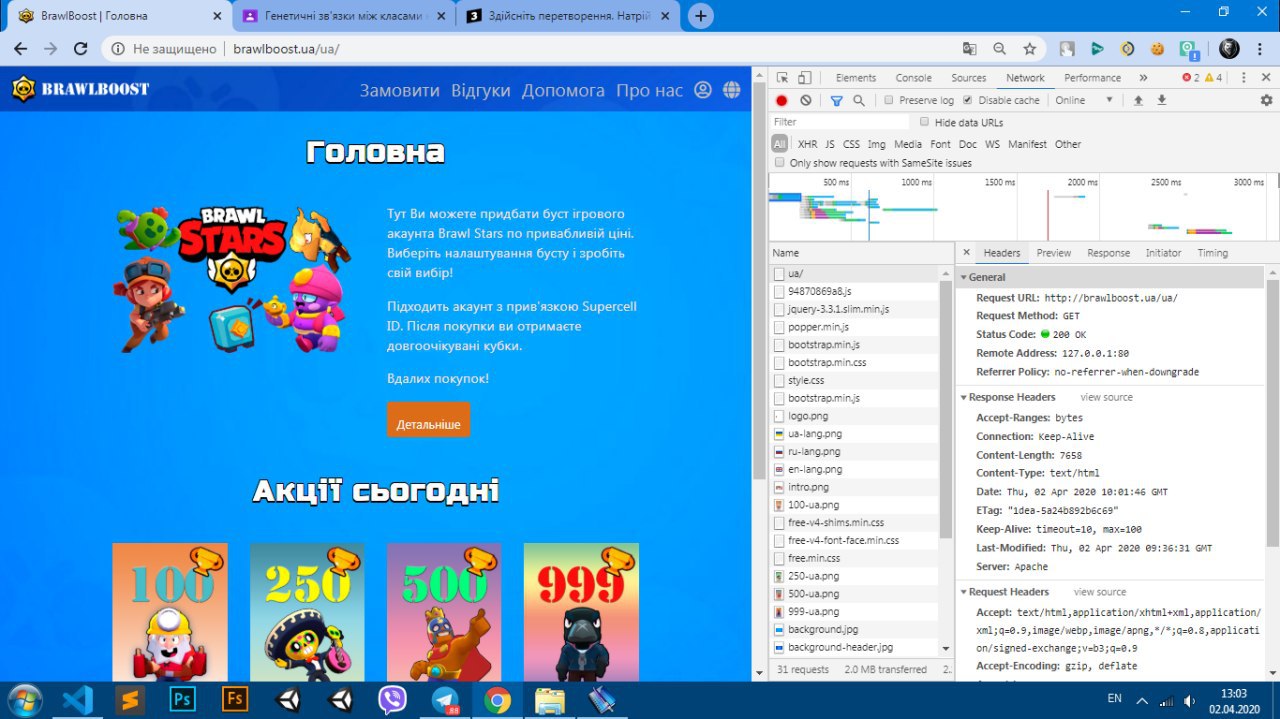Image resolution: width=1280 pixels, height=719 pixels.
Task: Open the Timing tab of the request
Action: click(x=1212, y=253)
